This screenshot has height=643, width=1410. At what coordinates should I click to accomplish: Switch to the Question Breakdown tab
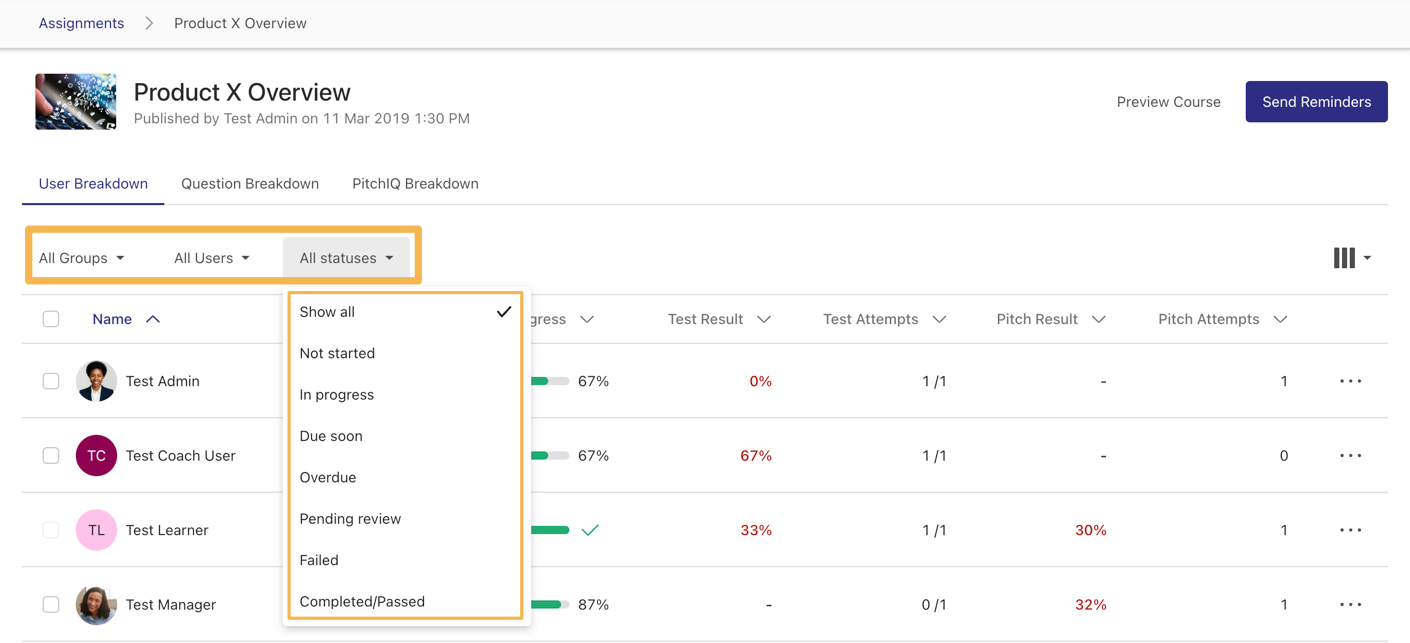click(250, 184)
